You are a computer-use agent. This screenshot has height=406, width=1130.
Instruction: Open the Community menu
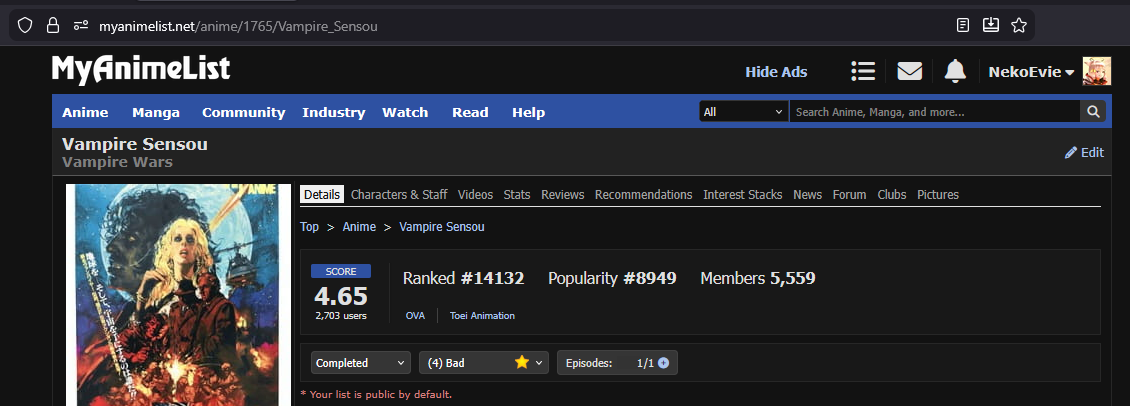point(244,112)
